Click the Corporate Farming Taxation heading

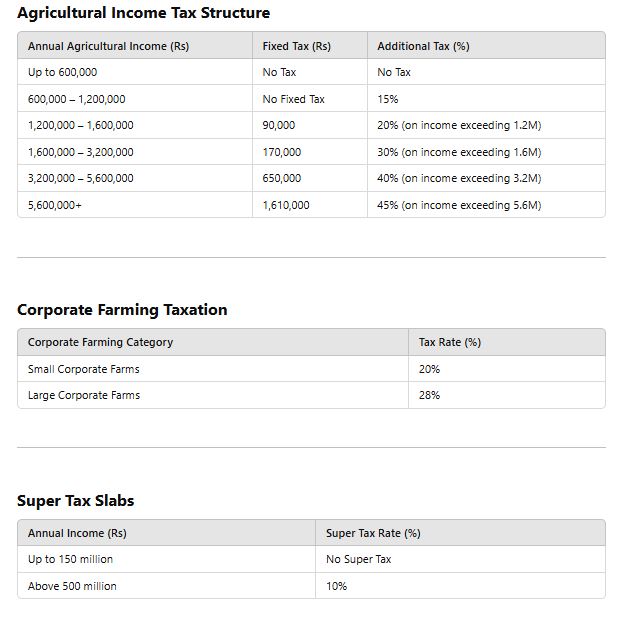click(122, 310)
